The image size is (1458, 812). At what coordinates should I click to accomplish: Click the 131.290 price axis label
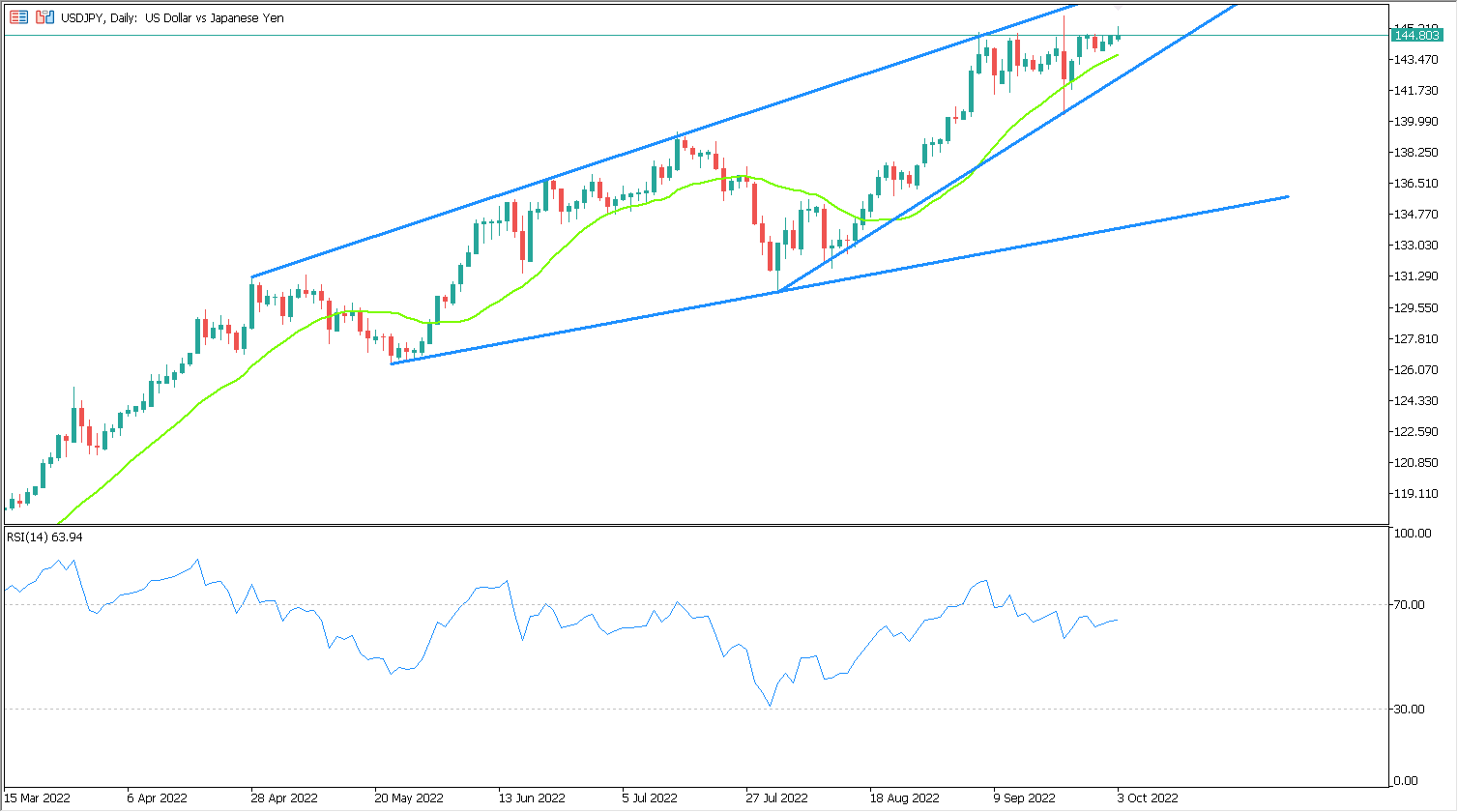pos(1415,276)
